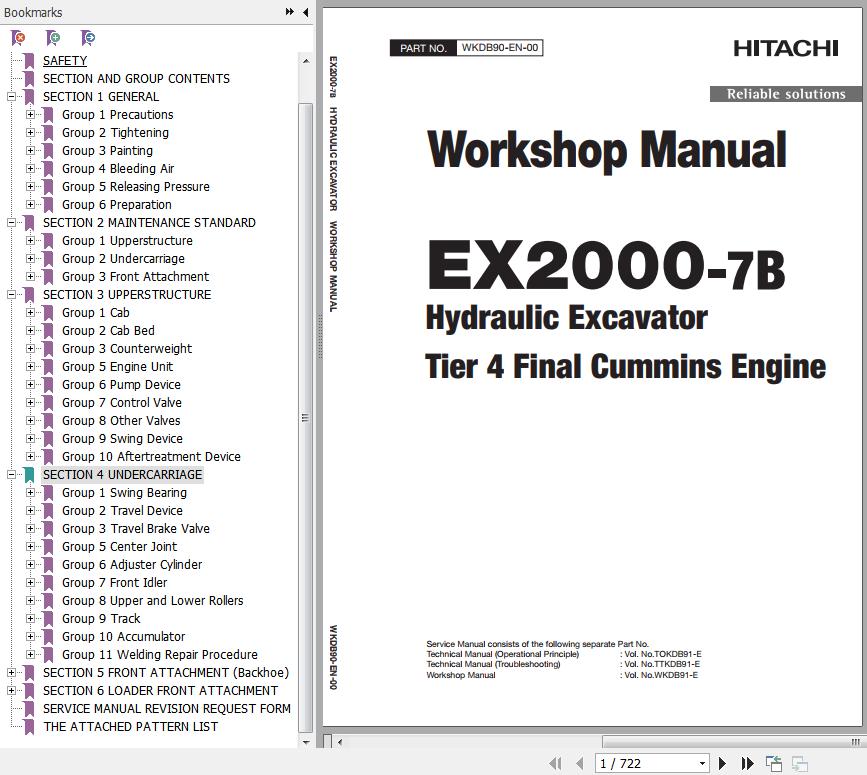The height and width of the screenshot is (775, 867).
Task: Expand Group 5 Engine Unit node
Action: [30, 366]
